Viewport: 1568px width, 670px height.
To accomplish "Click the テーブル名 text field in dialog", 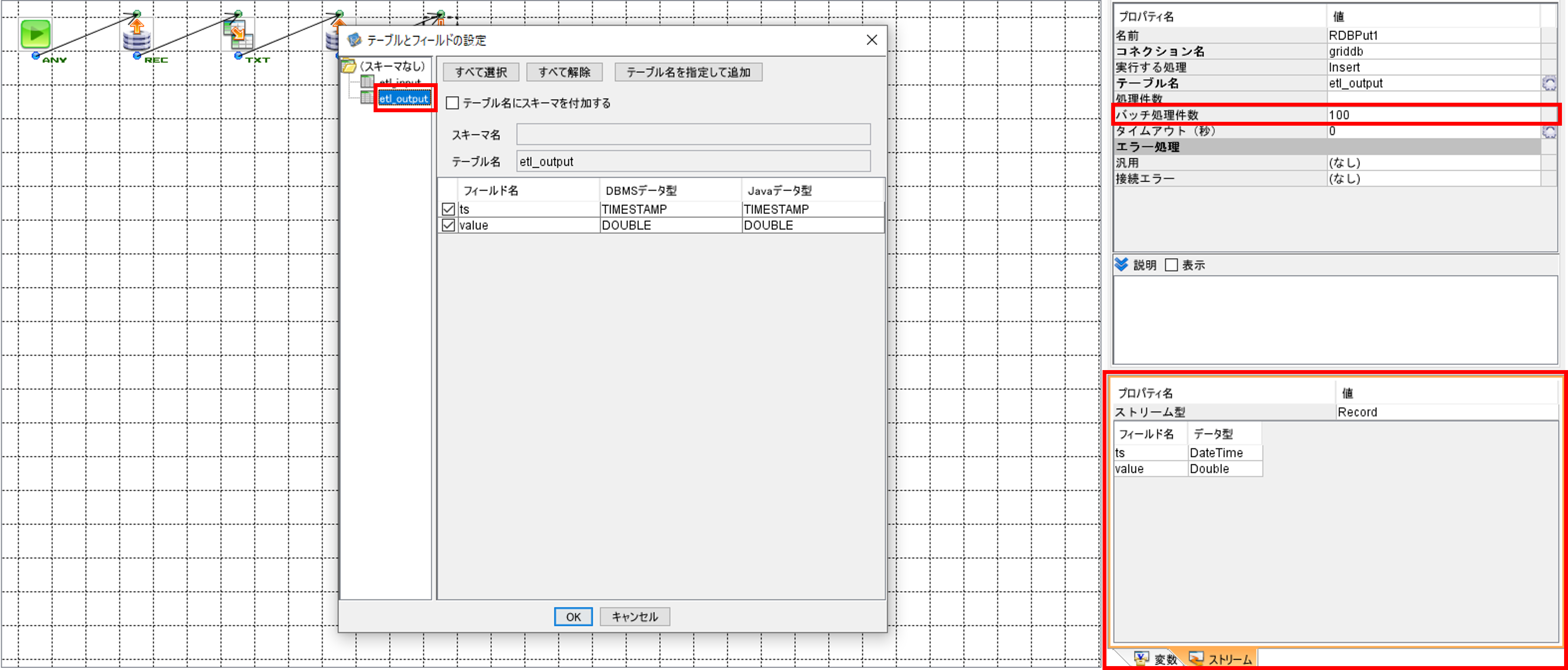I will pos(693,162).
